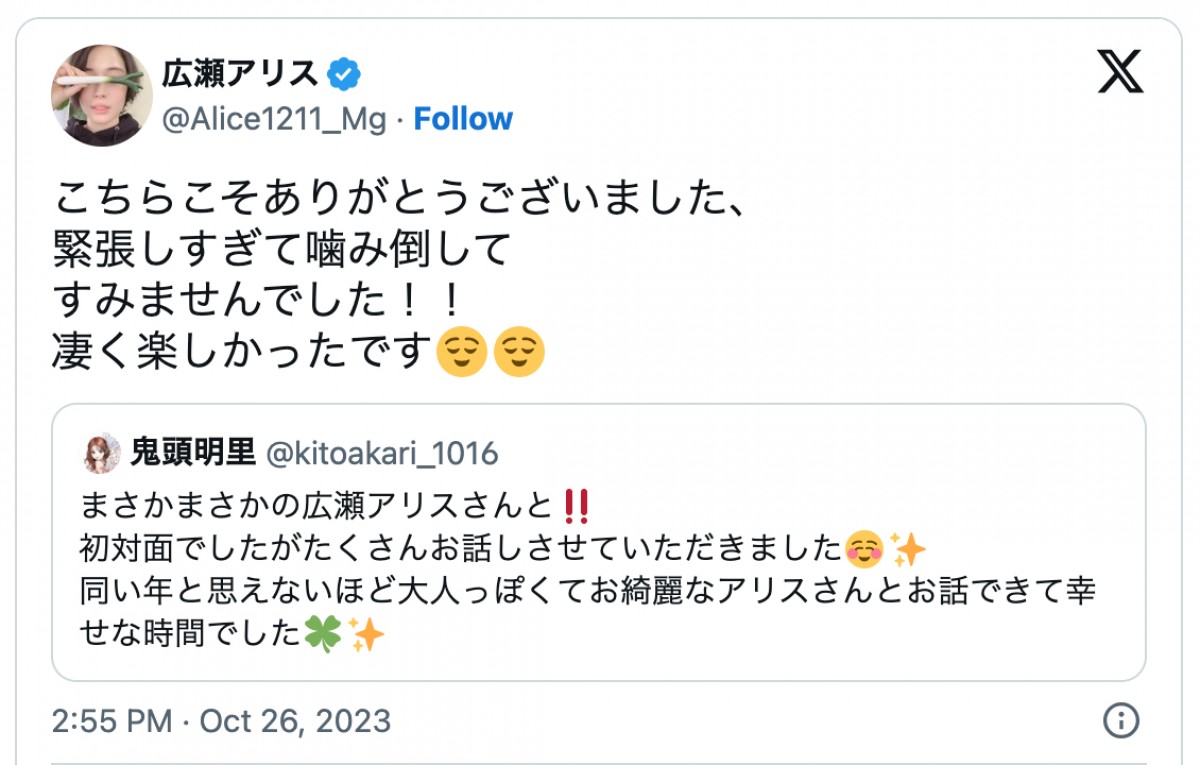Click the second relieved face emoji
The height and width of the screenshot is (765, 1200).
519,351
